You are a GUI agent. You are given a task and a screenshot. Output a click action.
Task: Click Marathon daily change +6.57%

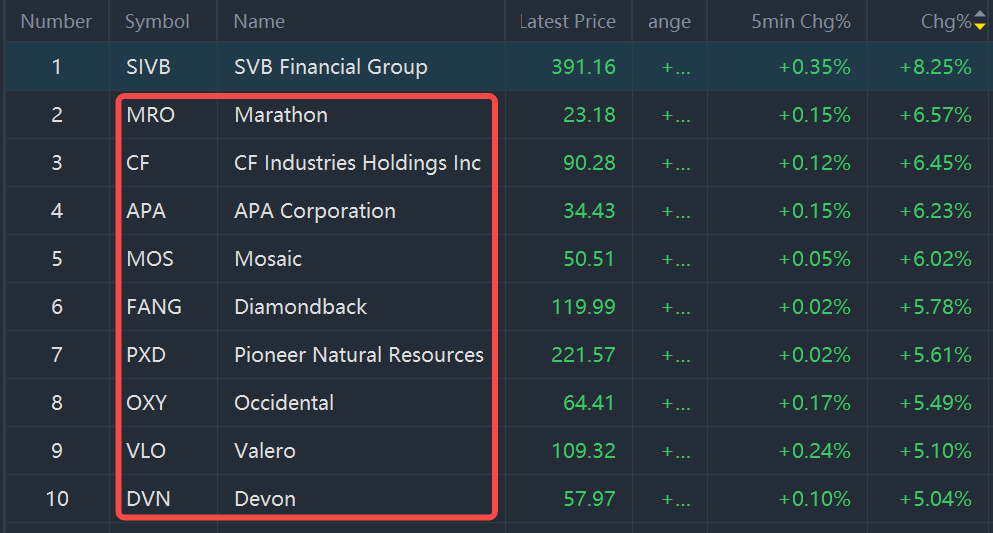(x=935, y=115)
